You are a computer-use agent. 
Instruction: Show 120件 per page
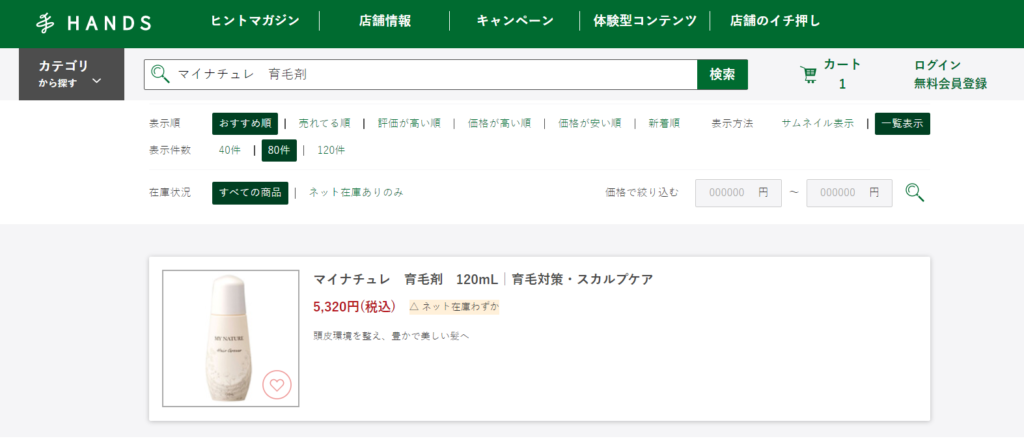331,150
